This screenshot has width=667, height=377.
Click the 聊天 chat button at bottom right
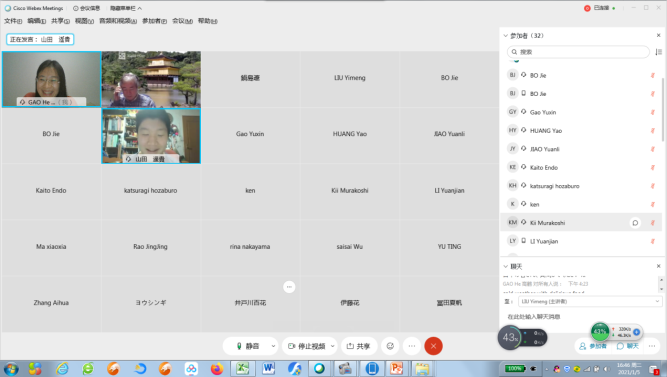(628, 346)
